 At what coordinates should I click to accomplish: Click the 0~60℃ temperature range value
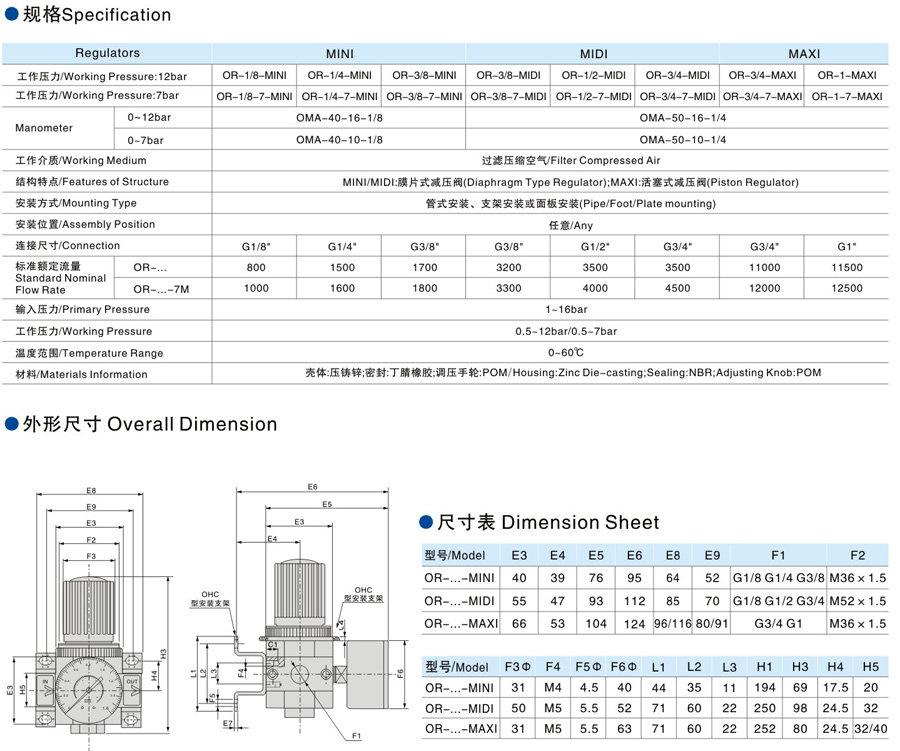[550, 353]
